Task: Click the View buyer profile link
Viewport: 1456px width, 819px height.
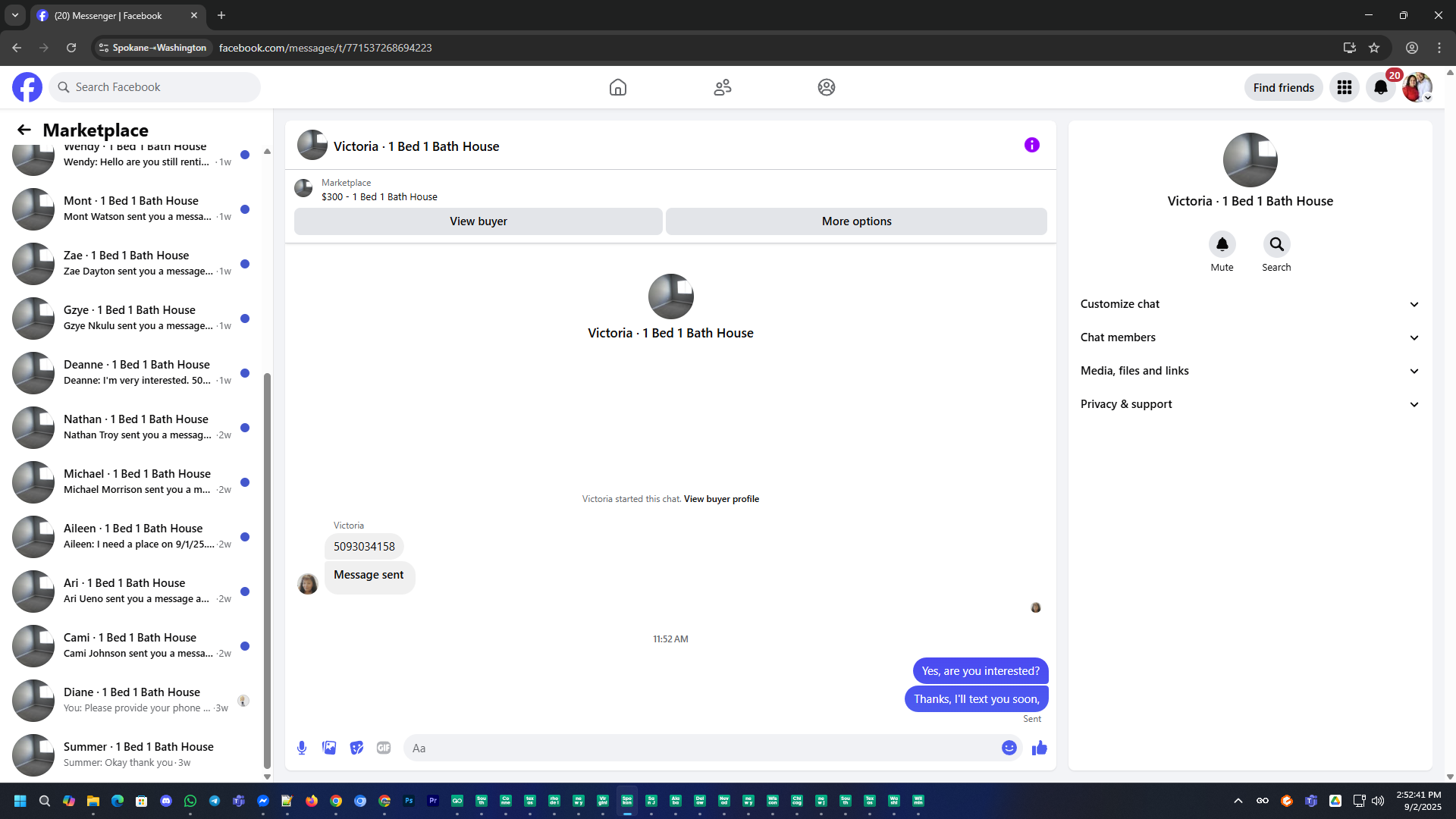Action: [x=721, y=499]
